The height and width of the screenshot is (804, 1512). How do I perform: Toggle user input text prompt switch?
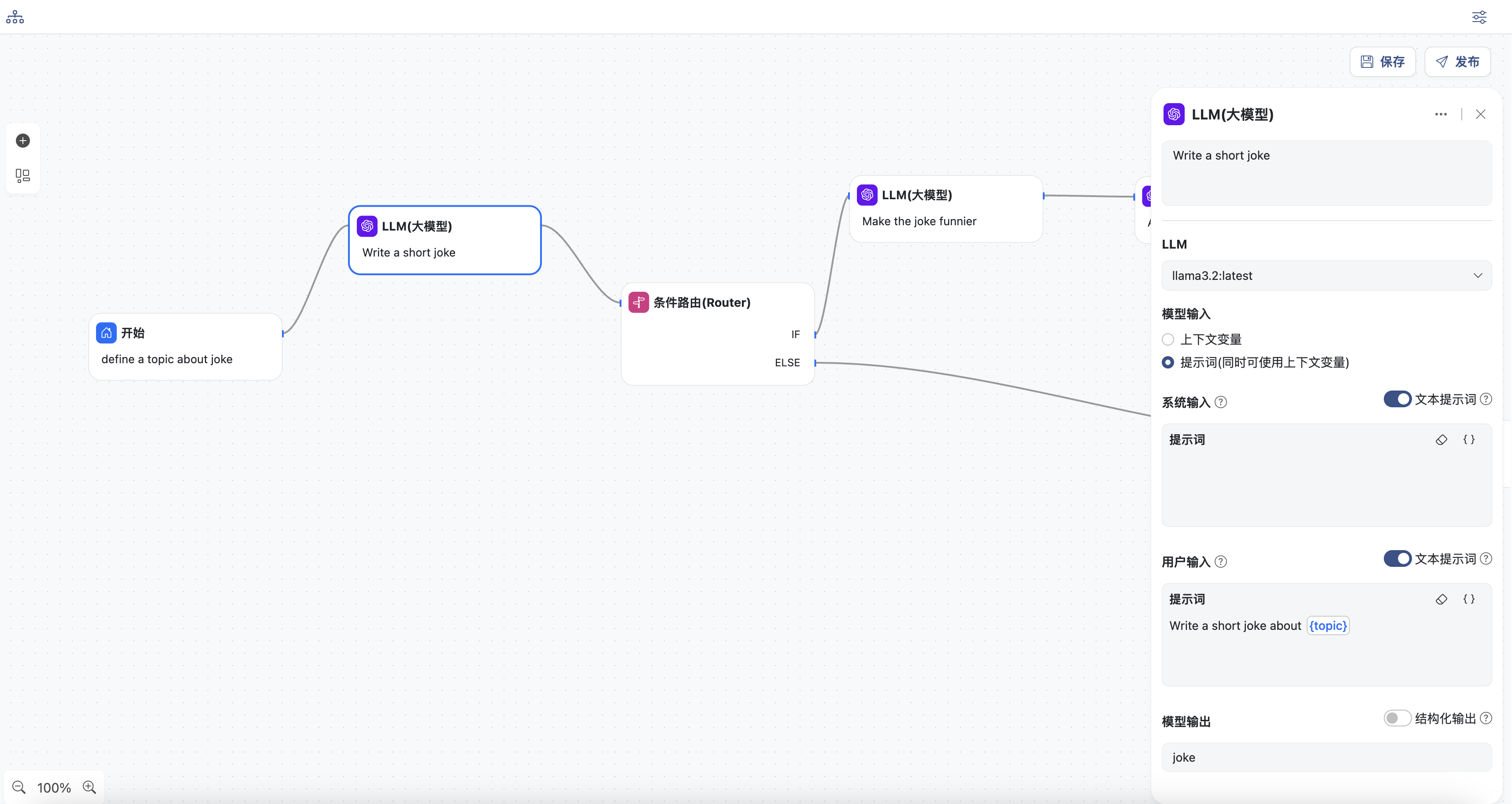(x=1397, y=558)
